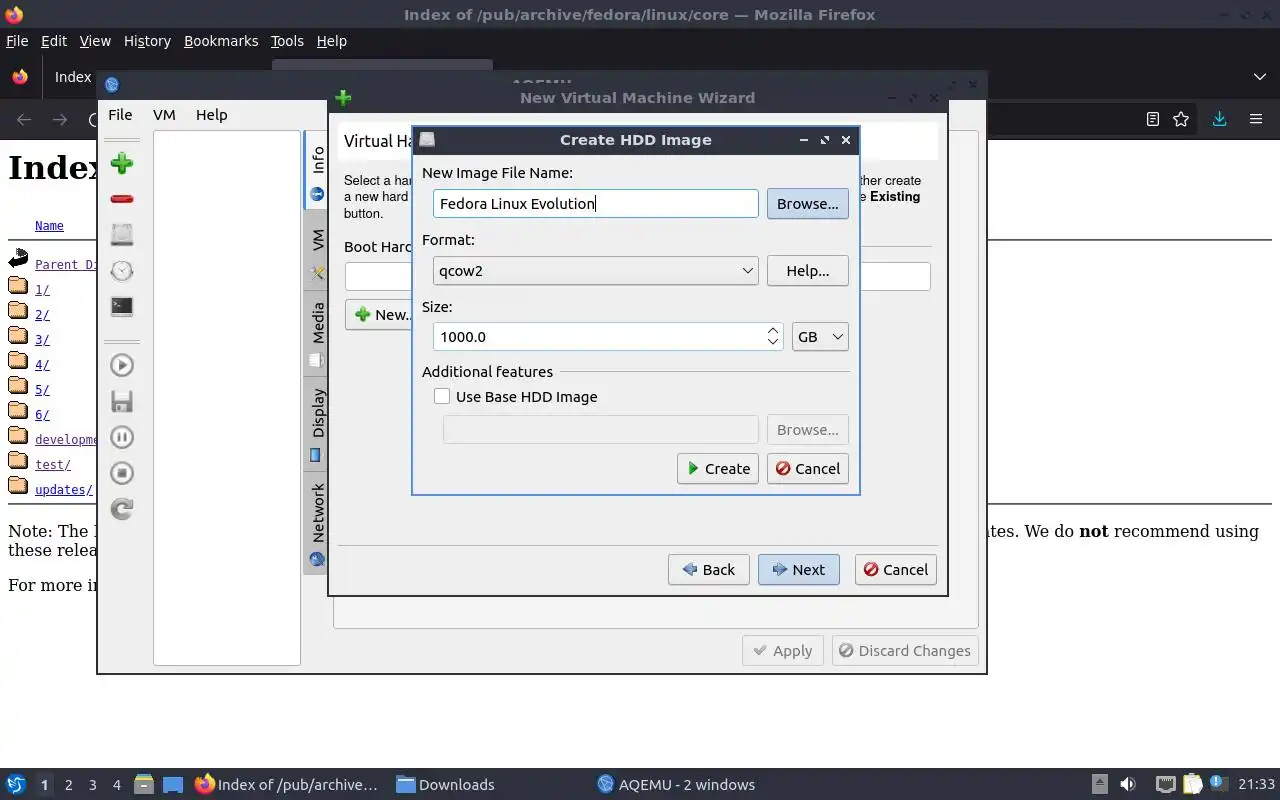This screenshot has height=800, width=1280.
Task: Click the Help button beside Format
Action: 808,271
